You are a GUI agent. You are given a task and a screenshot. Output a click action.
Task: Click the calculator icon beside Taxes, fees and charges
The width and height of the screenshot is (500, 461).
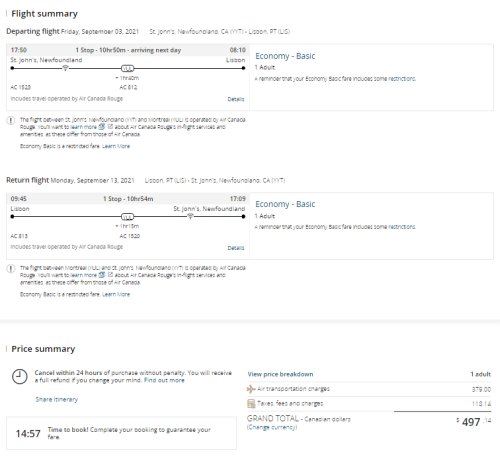tap(251, 404)
